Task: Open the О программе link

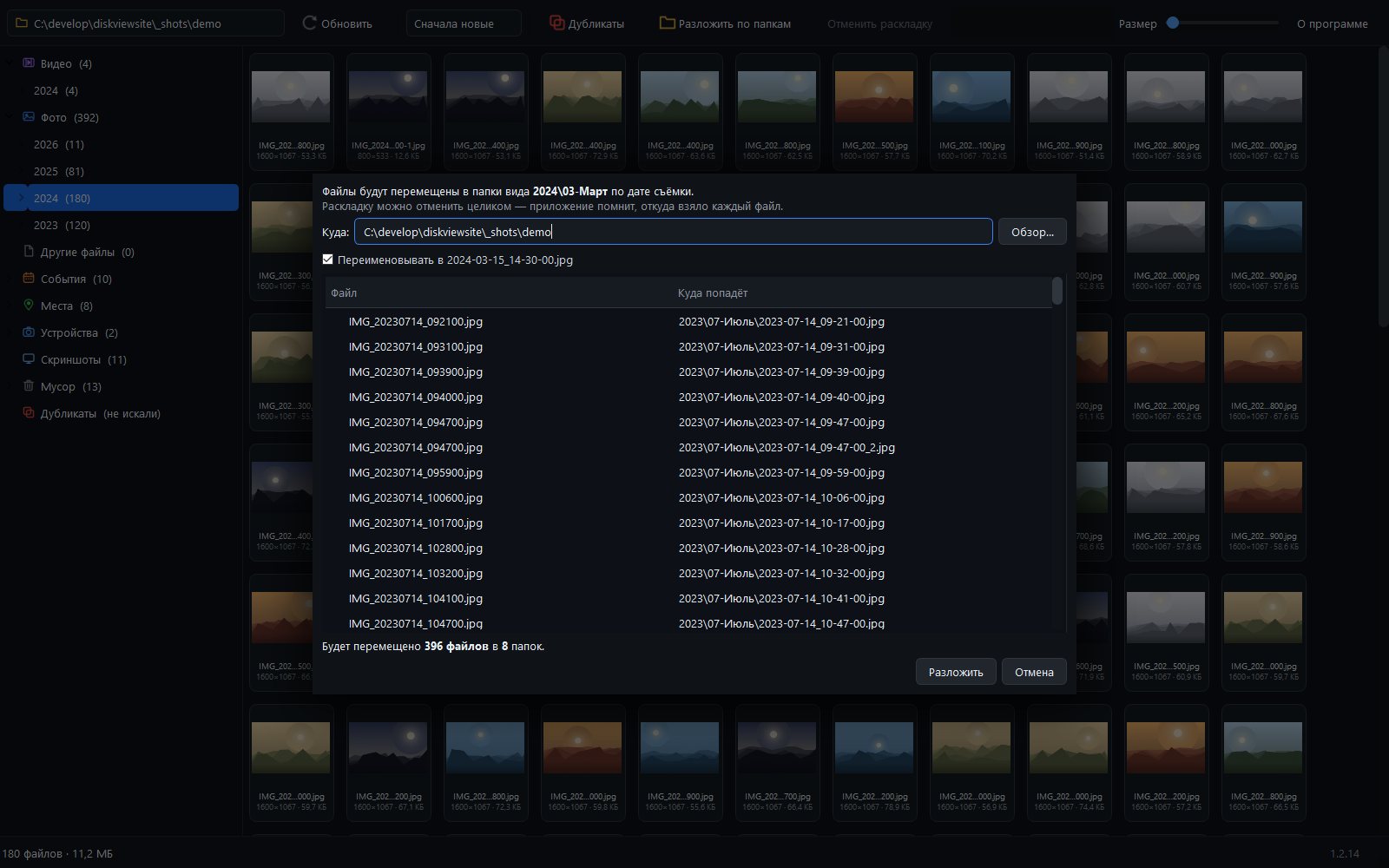Action: [x=1332, y=23]
